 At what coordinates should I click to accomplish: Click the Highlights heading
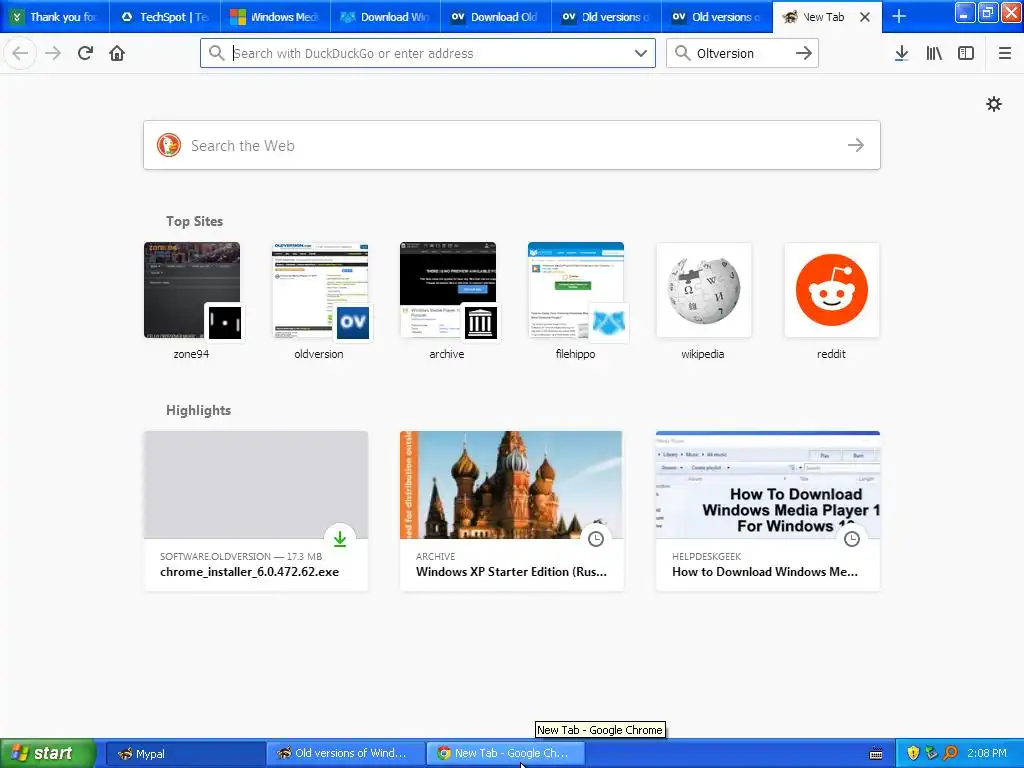click(x=198, y=410)
